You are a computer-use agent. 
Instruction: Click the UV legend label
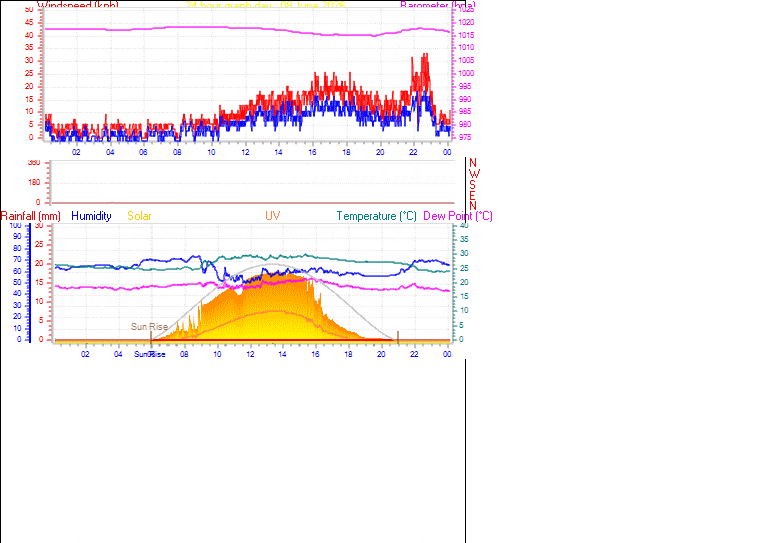point(272,216)
